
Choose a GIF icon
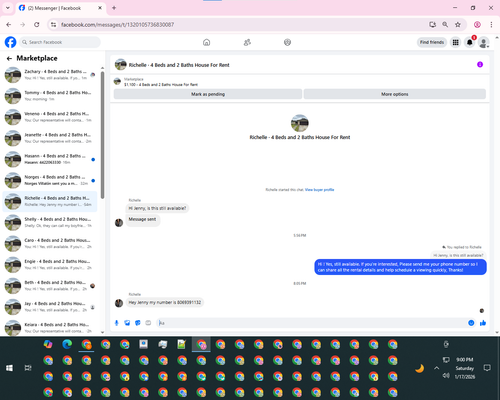click(x=148, y=323)
